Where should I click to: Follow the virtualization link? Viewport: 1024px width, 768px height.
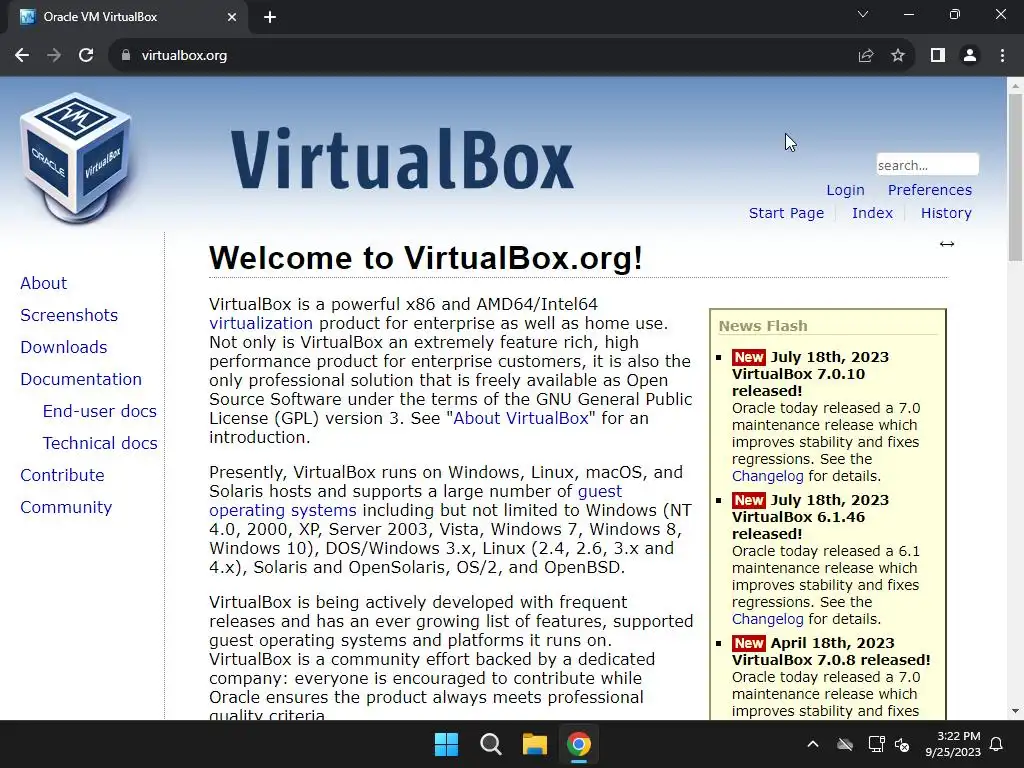point(261,323)
